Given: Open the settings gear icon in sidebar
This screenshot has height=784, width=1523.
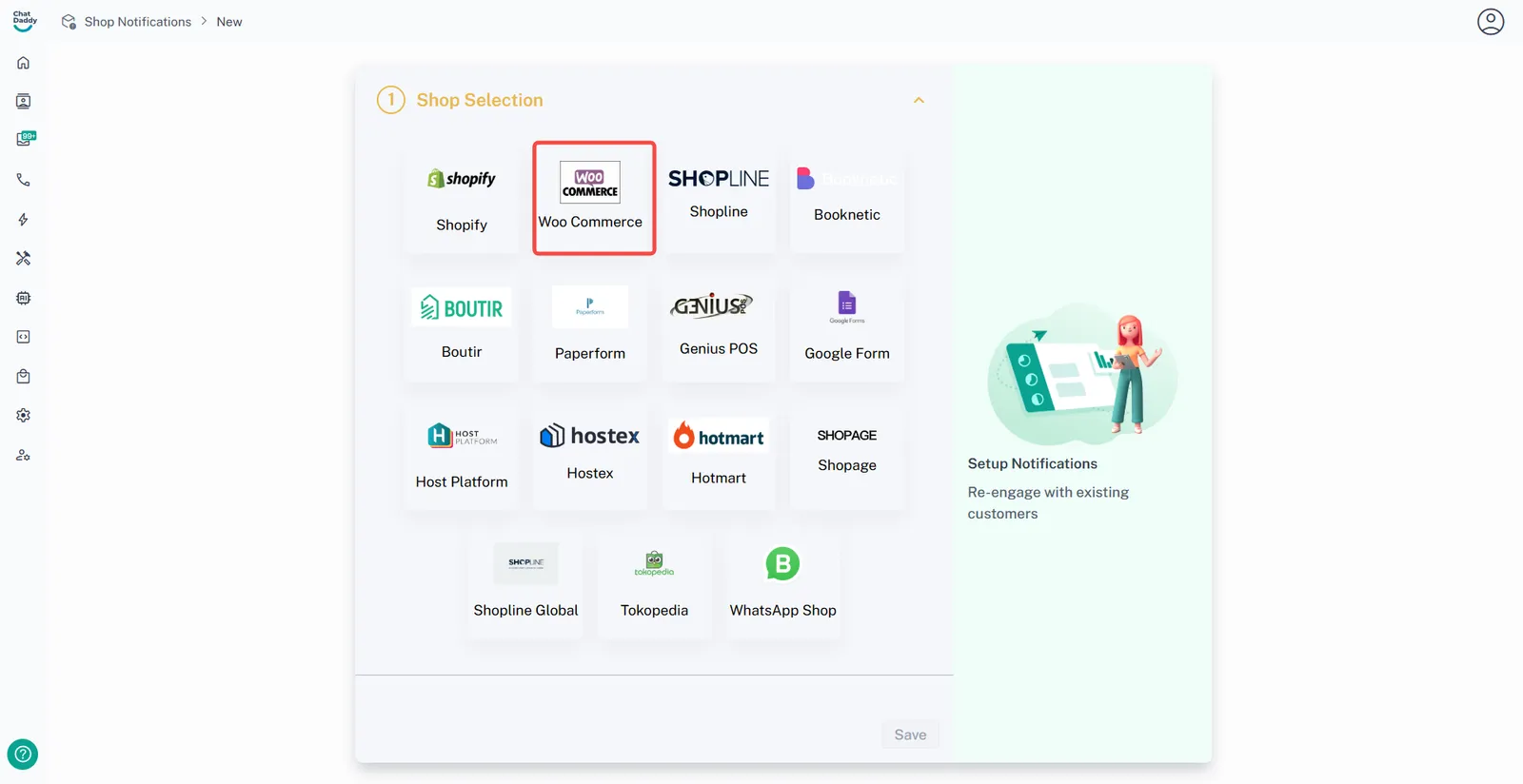Looking at the screenshot, I should click(x=24, y=416).
